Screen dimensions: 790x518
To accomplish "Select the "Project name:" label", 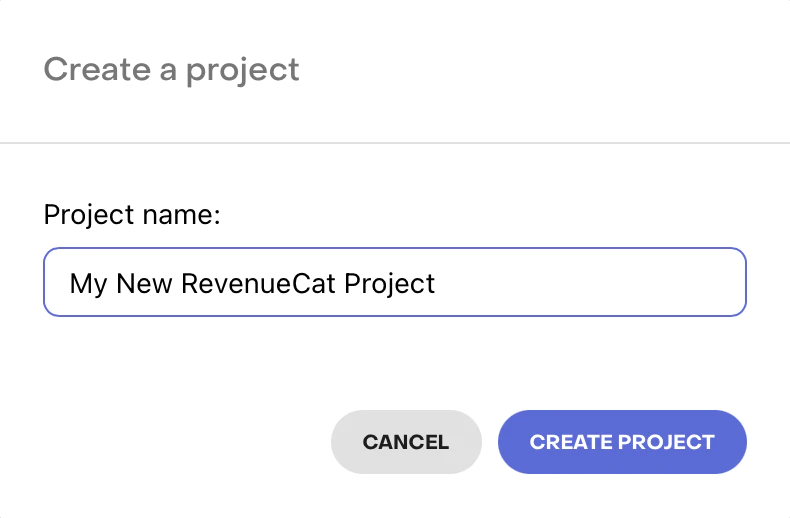I will pyautogui.click(x=132, y=215).
